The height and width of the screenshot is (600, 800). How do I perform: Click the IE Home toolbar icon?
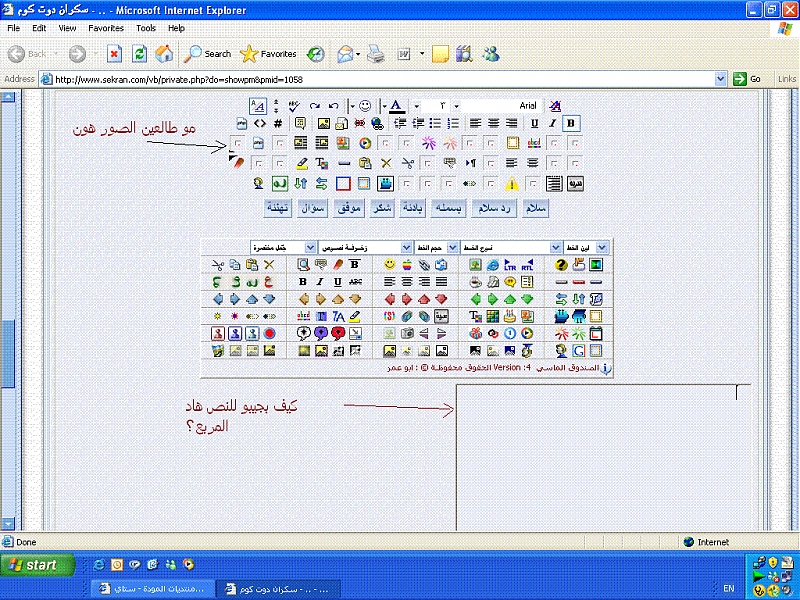click(164, 53)
